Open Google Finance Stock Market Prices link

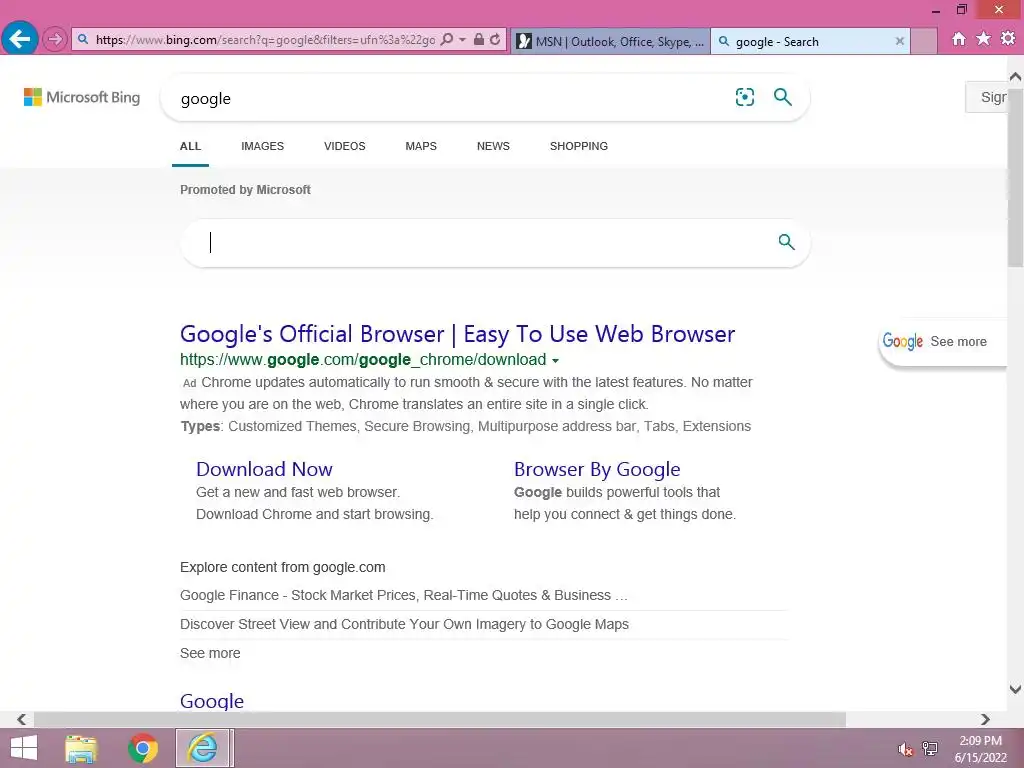(x=404, y=595)
